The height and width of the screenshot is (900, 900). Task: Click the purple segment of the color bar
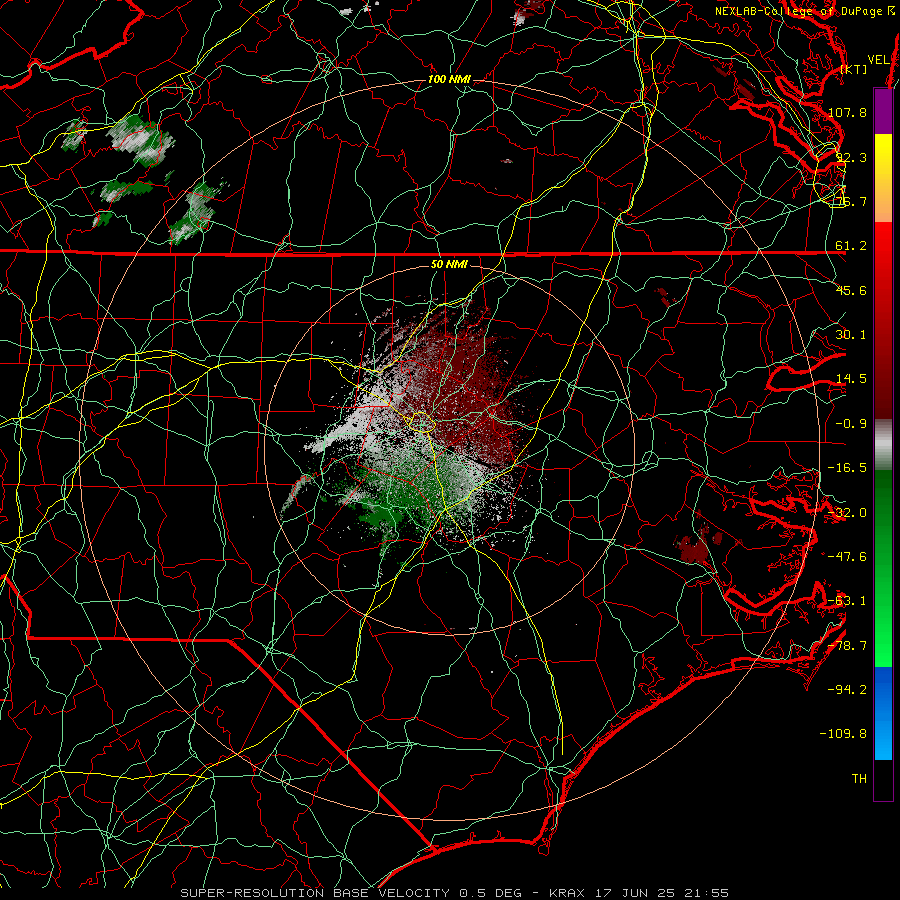click(x=883, y=111)
